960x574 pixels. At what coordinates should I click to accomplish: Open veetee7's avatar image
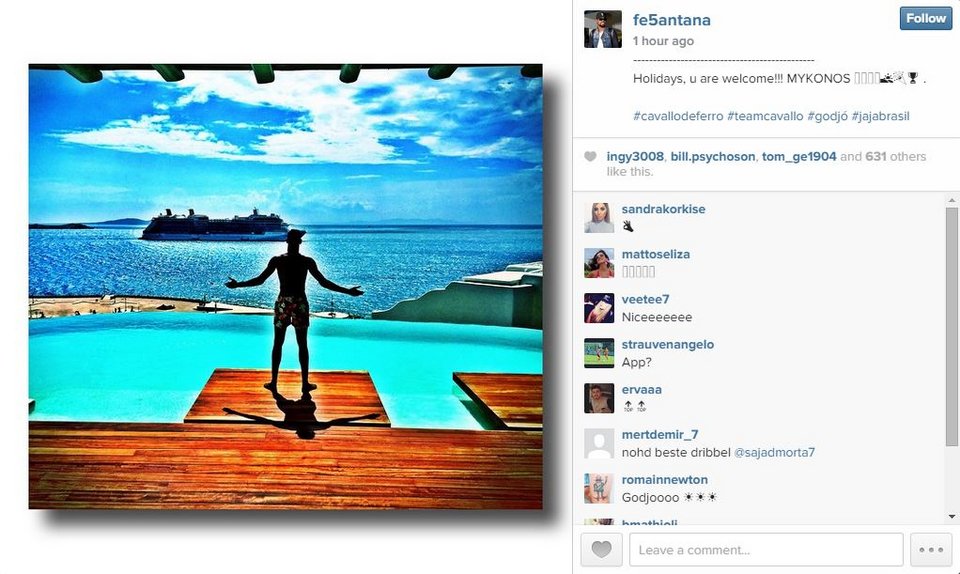[x=599, y=308]
